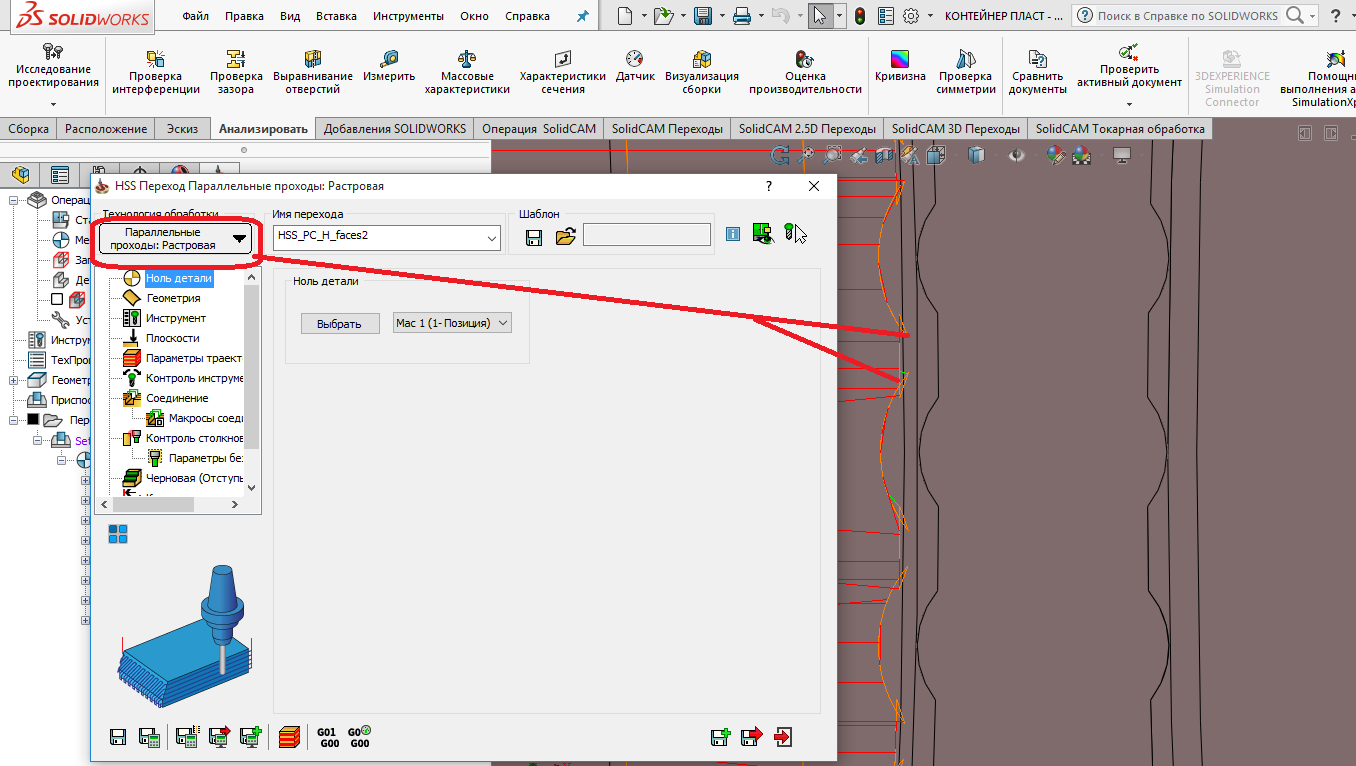Show Кривизна curvature display
This screenshot has height=766, width=1356.
pyautogui.click(x=900, y=65)
